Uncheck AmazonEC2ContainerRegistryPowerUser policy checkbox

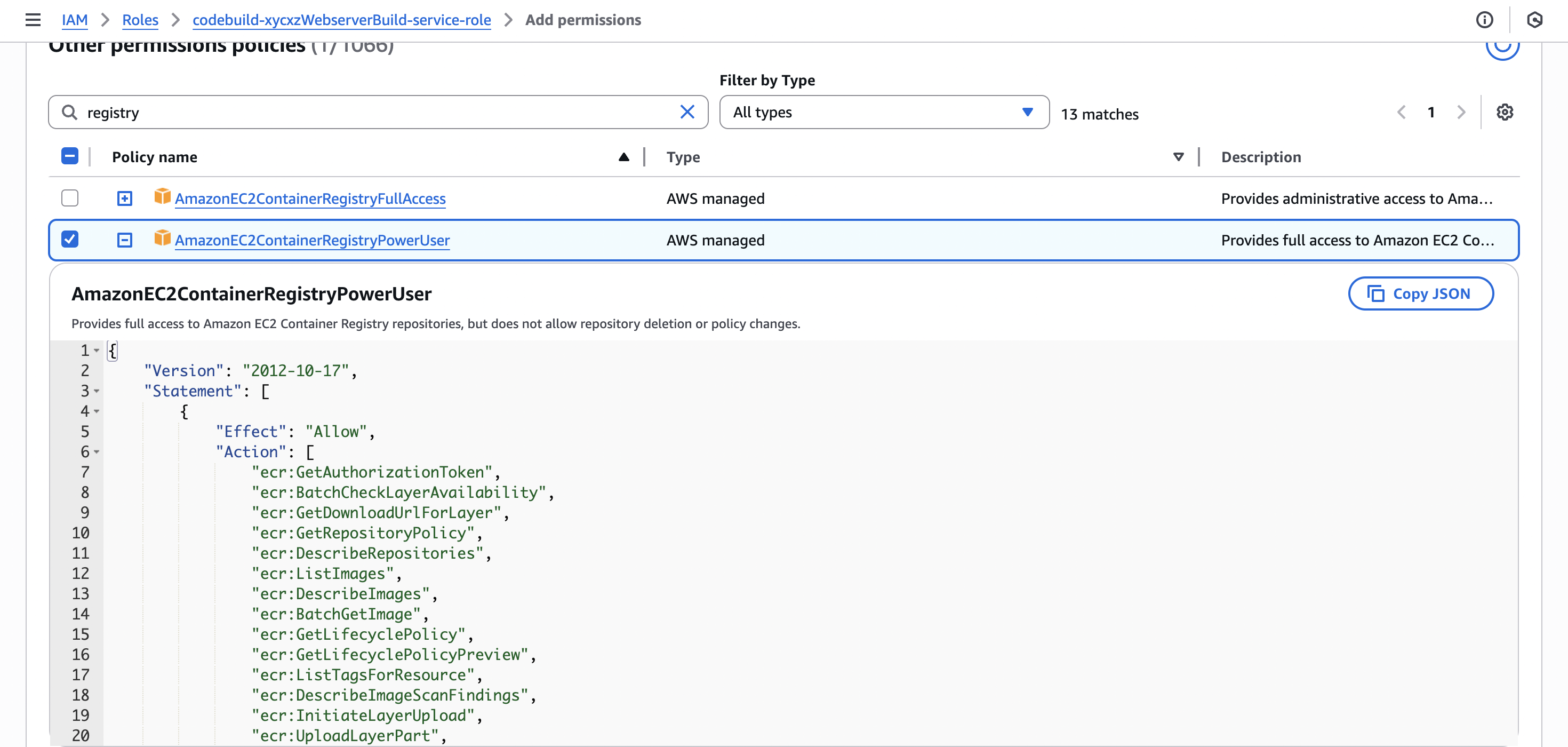coord(70,239)
